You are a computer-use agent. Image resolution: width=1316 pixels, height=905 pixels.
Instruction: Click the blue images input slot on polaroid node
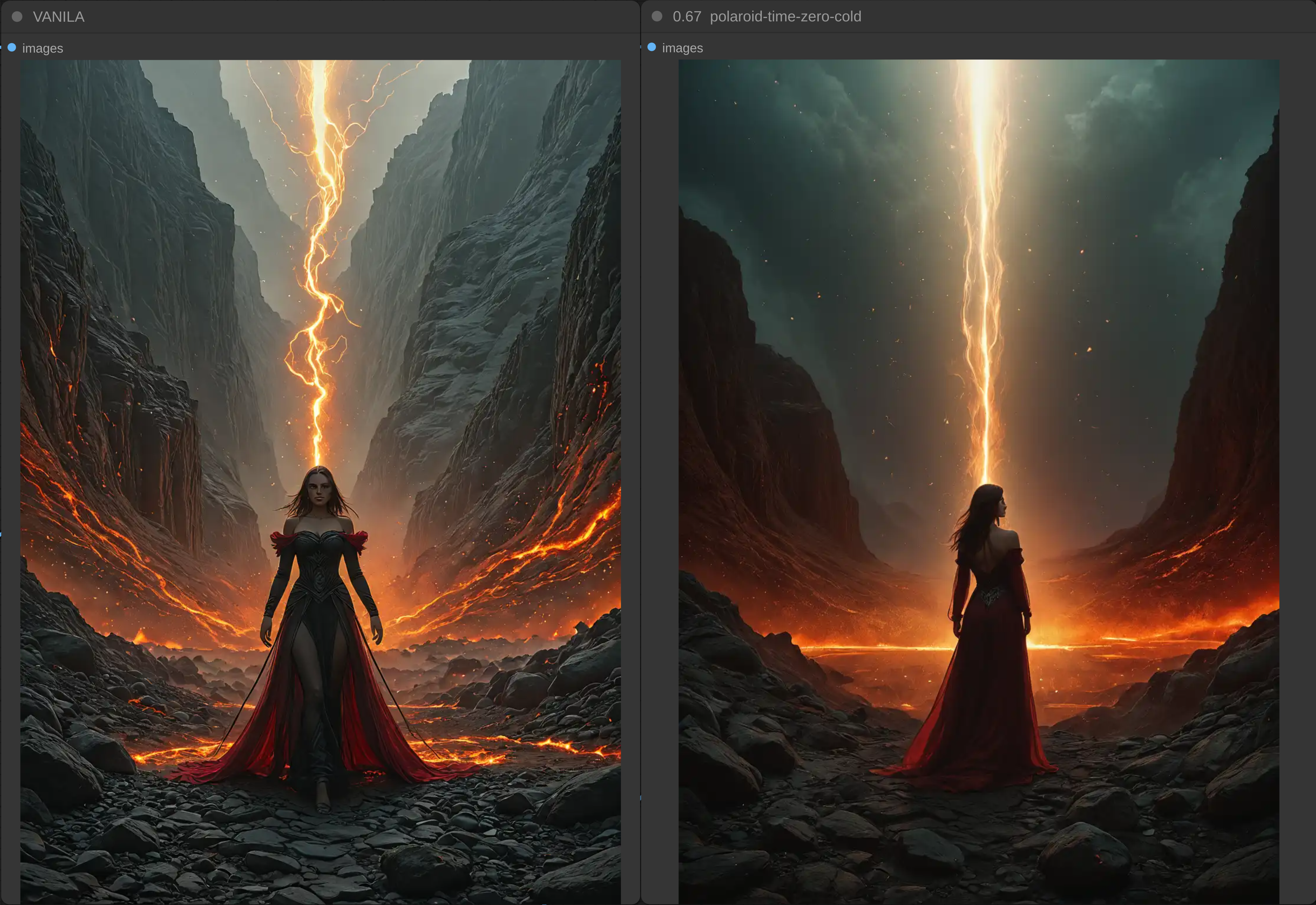[x=652, y=47]
